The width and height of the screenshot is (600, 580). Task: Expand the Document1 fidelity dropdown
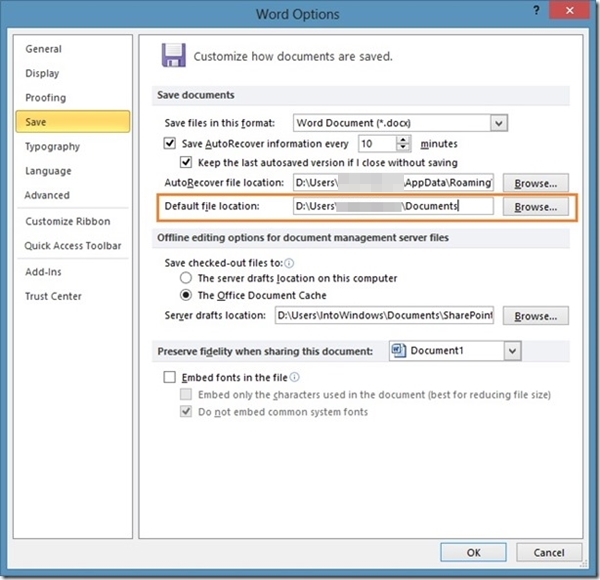click(x=512, y=351)
